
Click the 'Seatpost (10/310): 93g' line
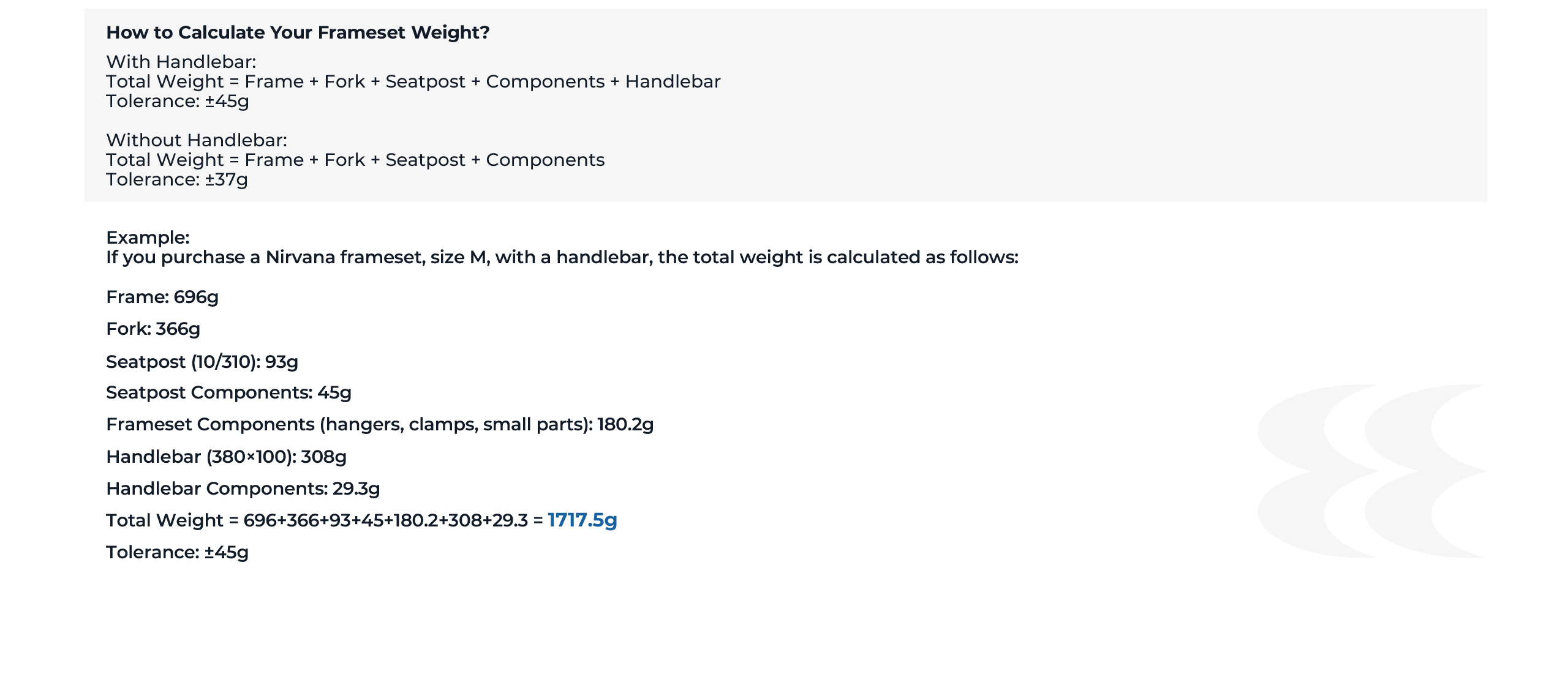tap(202, 362)
